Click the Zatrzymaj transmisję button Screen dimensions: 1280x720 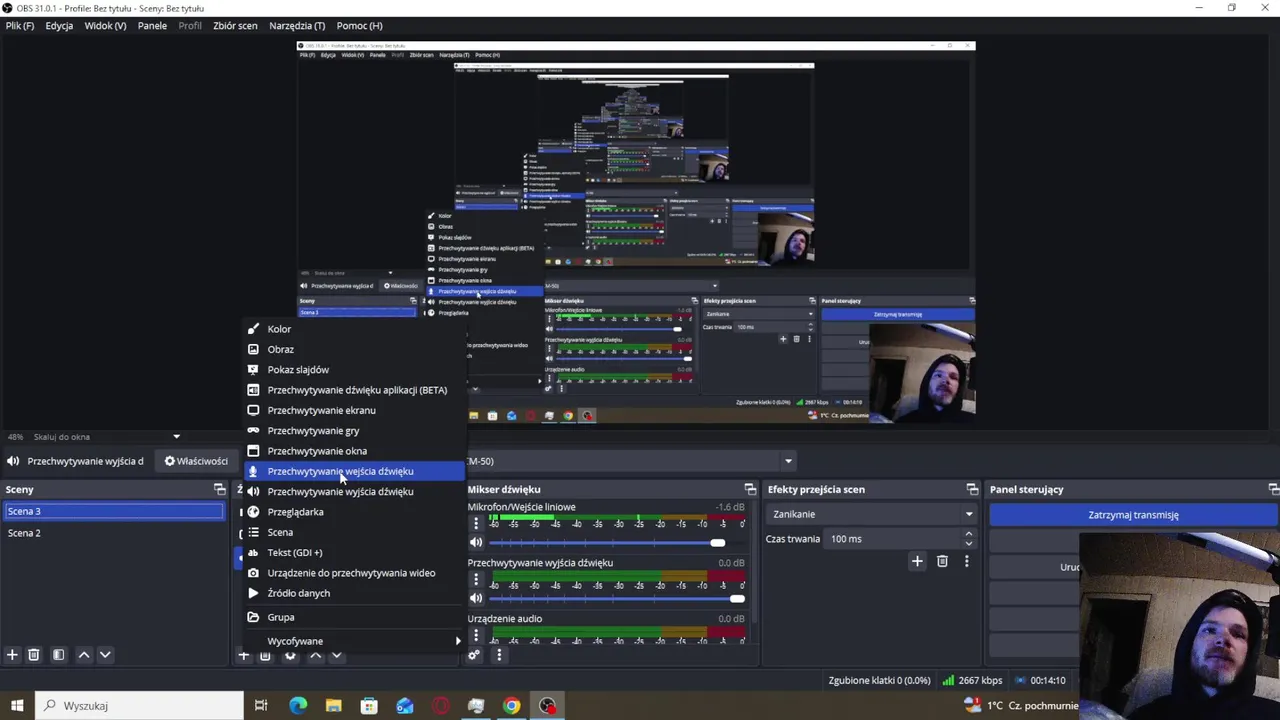1133,515
